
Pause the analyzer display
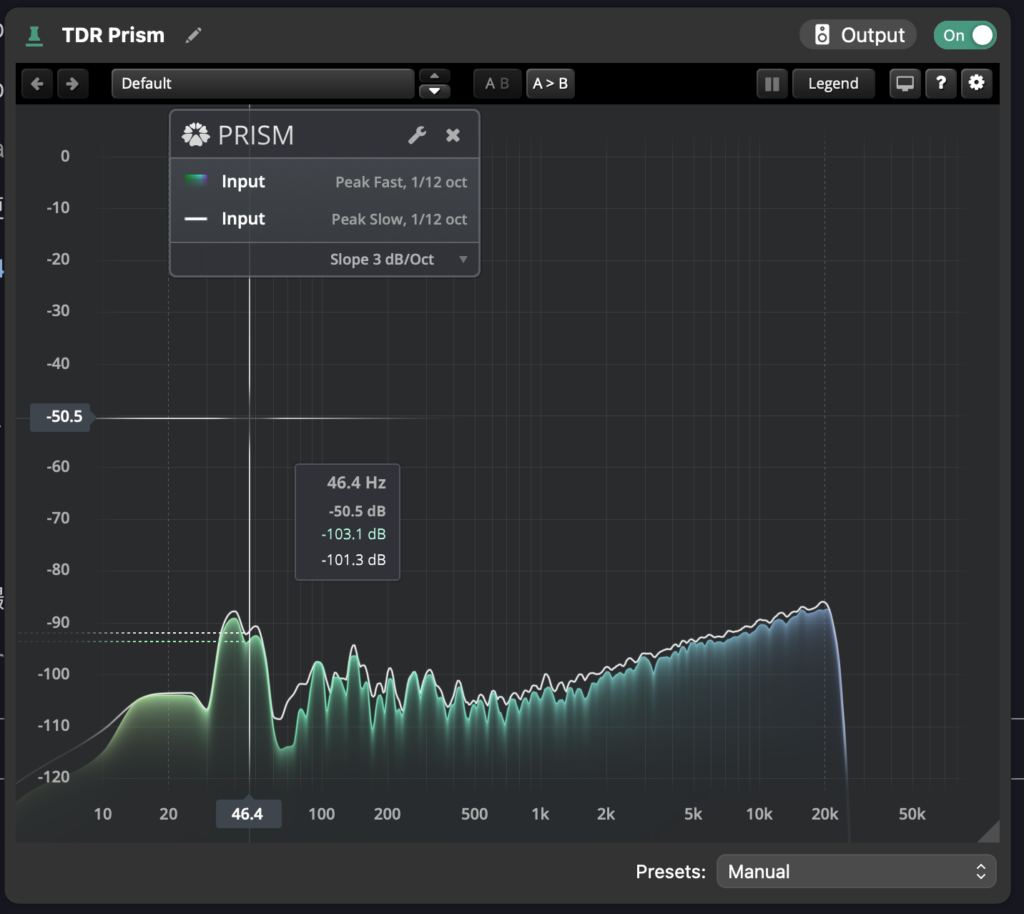click(x=772, y=84)
